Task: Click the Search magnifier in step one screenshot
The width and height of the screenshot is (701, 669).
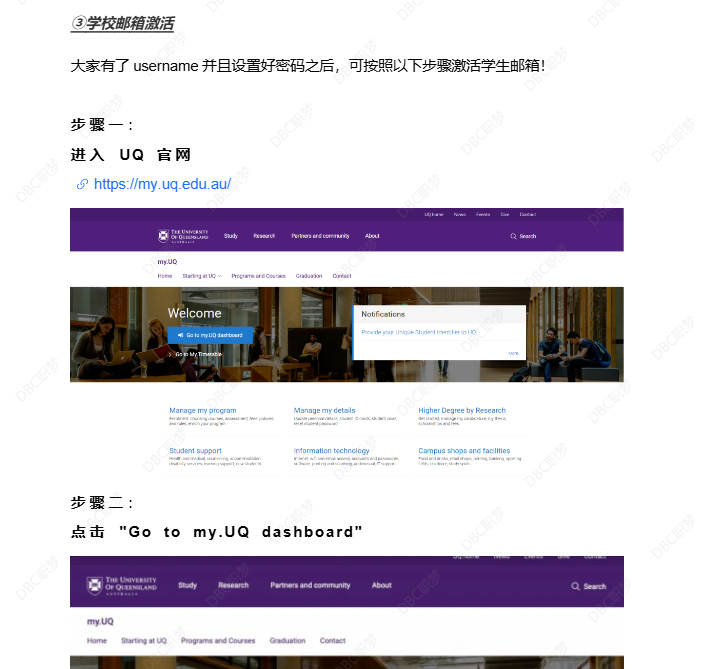Action: (x=513, y=236)
